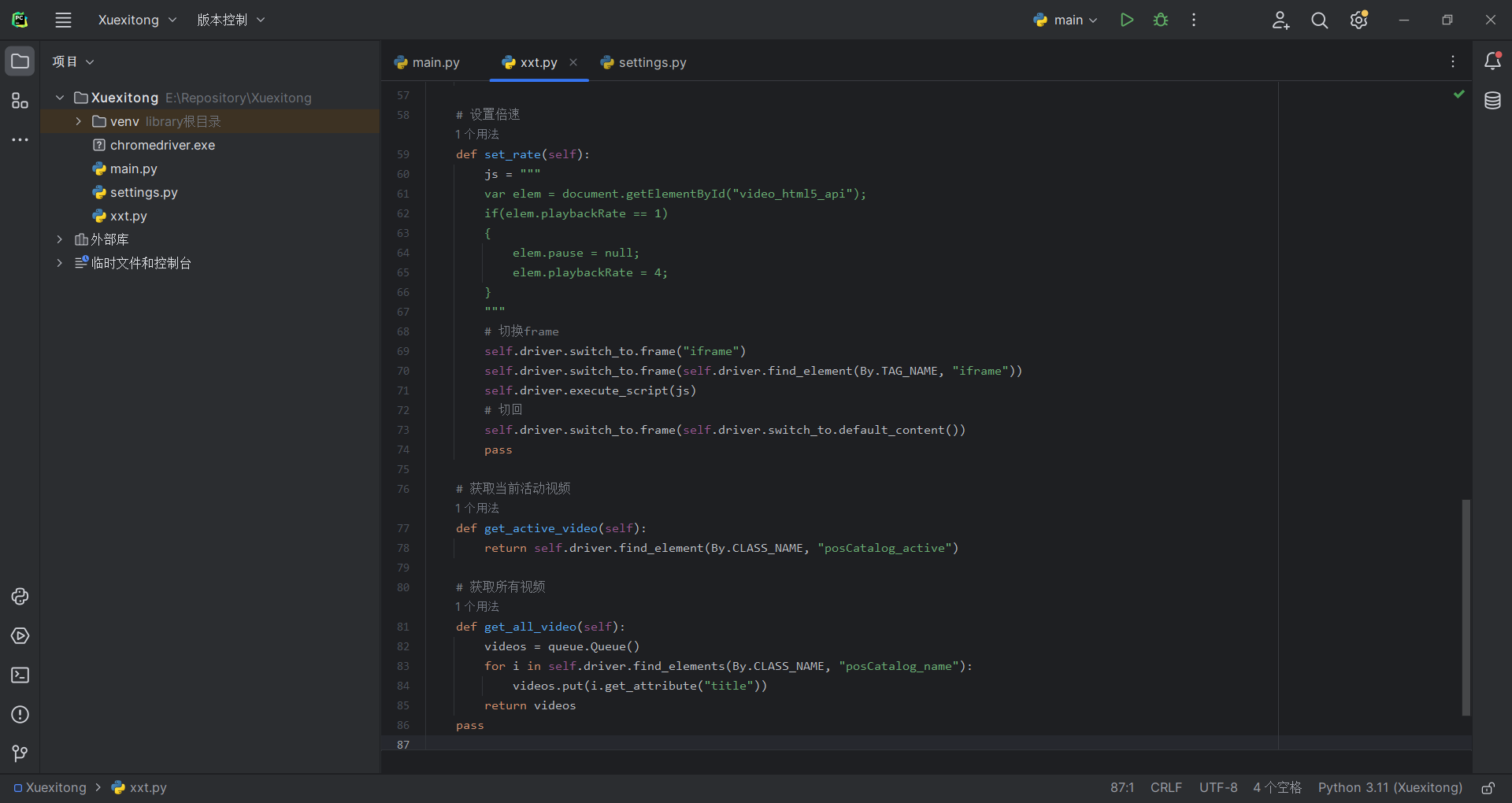
Task: Click xxt.py breadcrumb in status bar
Action: (139, 787)
